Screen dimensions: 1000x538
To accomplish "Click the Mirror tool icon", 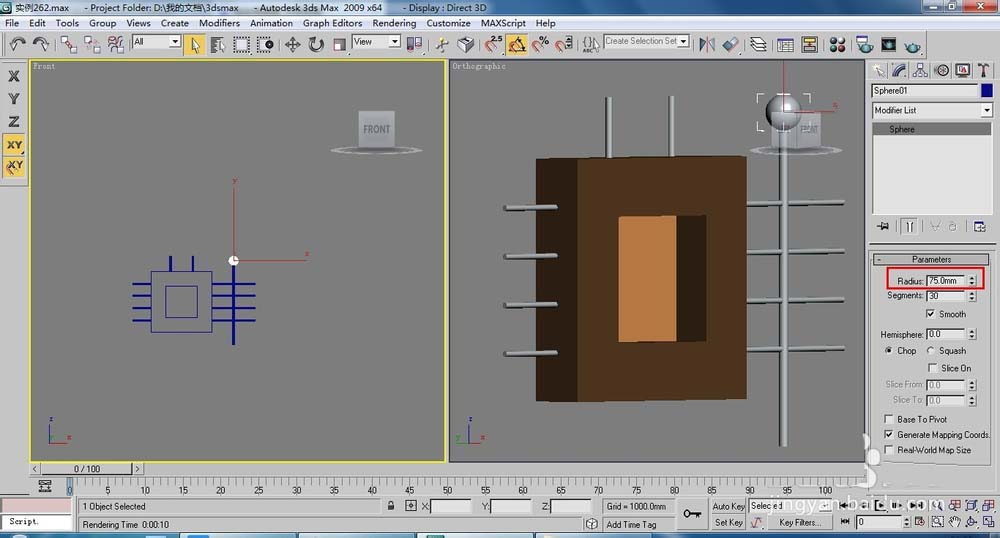I will pos(707,44).
